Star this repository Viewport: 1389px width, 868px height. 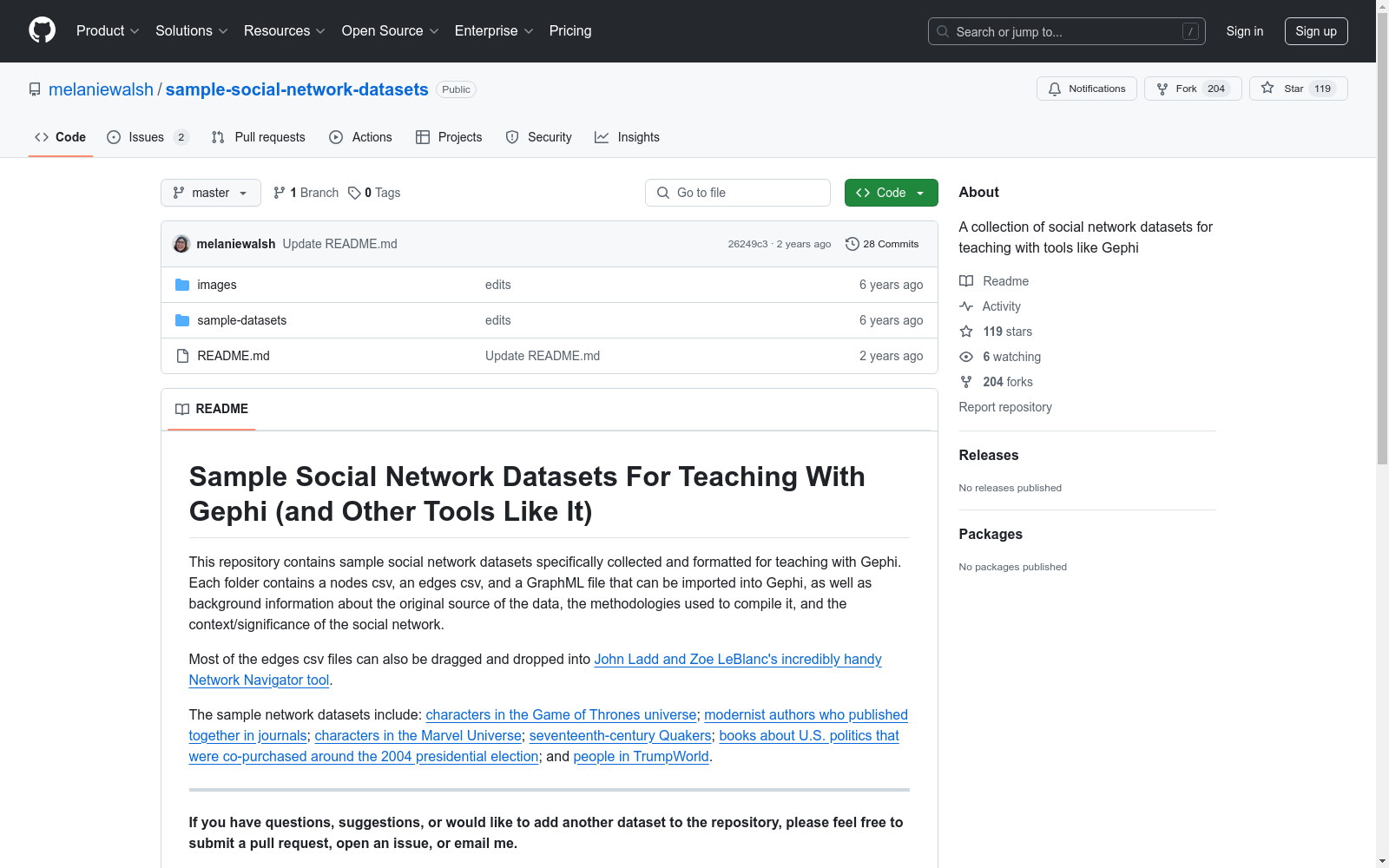point(1298,89)
